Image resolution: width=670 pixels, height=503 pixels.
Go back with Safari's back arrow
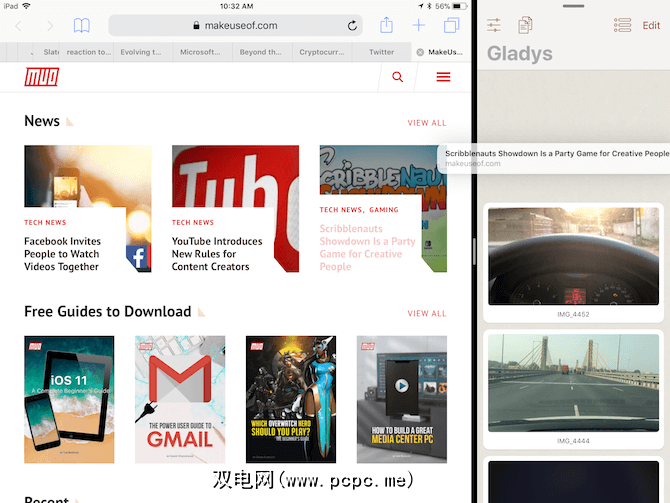coord(18,26)
